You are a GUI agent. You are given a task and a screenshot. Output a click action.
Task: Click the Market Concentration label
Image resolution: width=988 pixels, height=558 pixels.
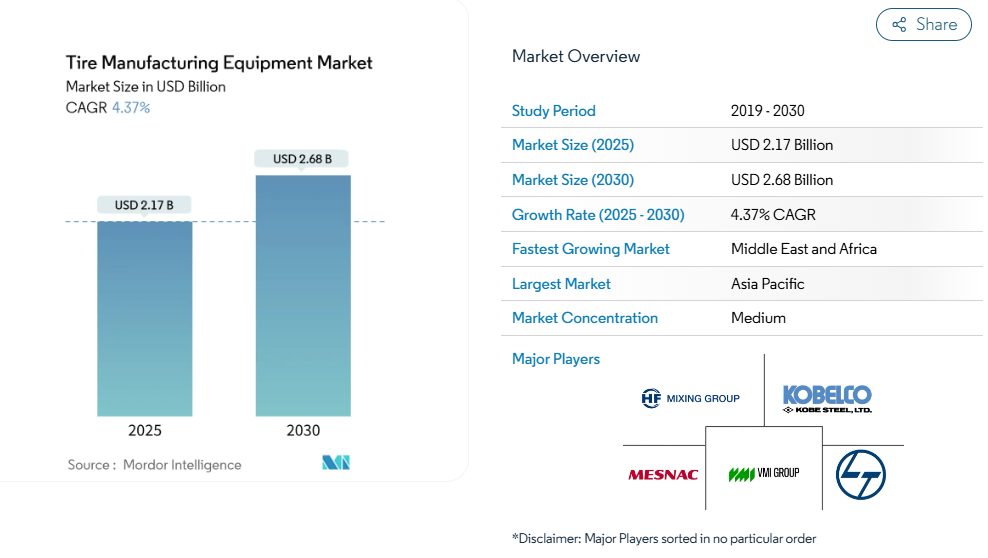pyautogui.click(x=585, y=318)
